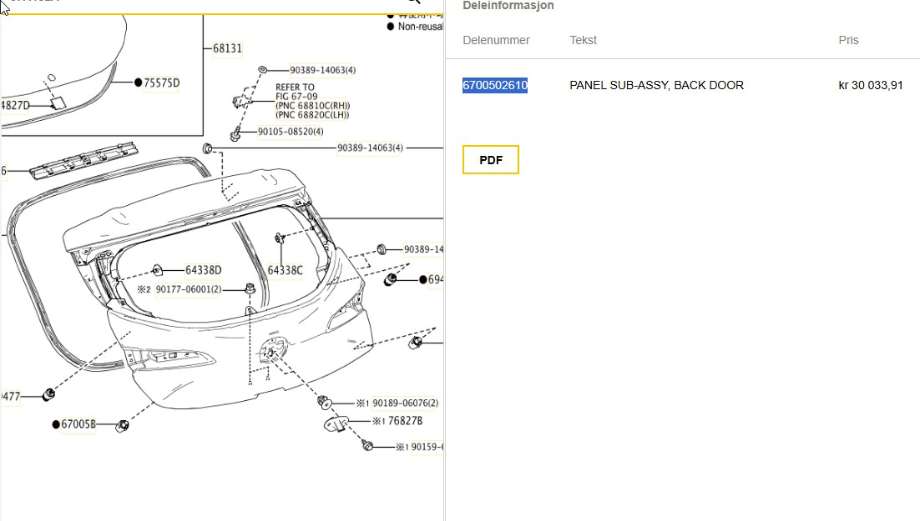920x521 pixels.
Task: Click the PANEL SUB-ASSY, BACK DOOR text
Action: pyautogui.click(x=657, y=85)
